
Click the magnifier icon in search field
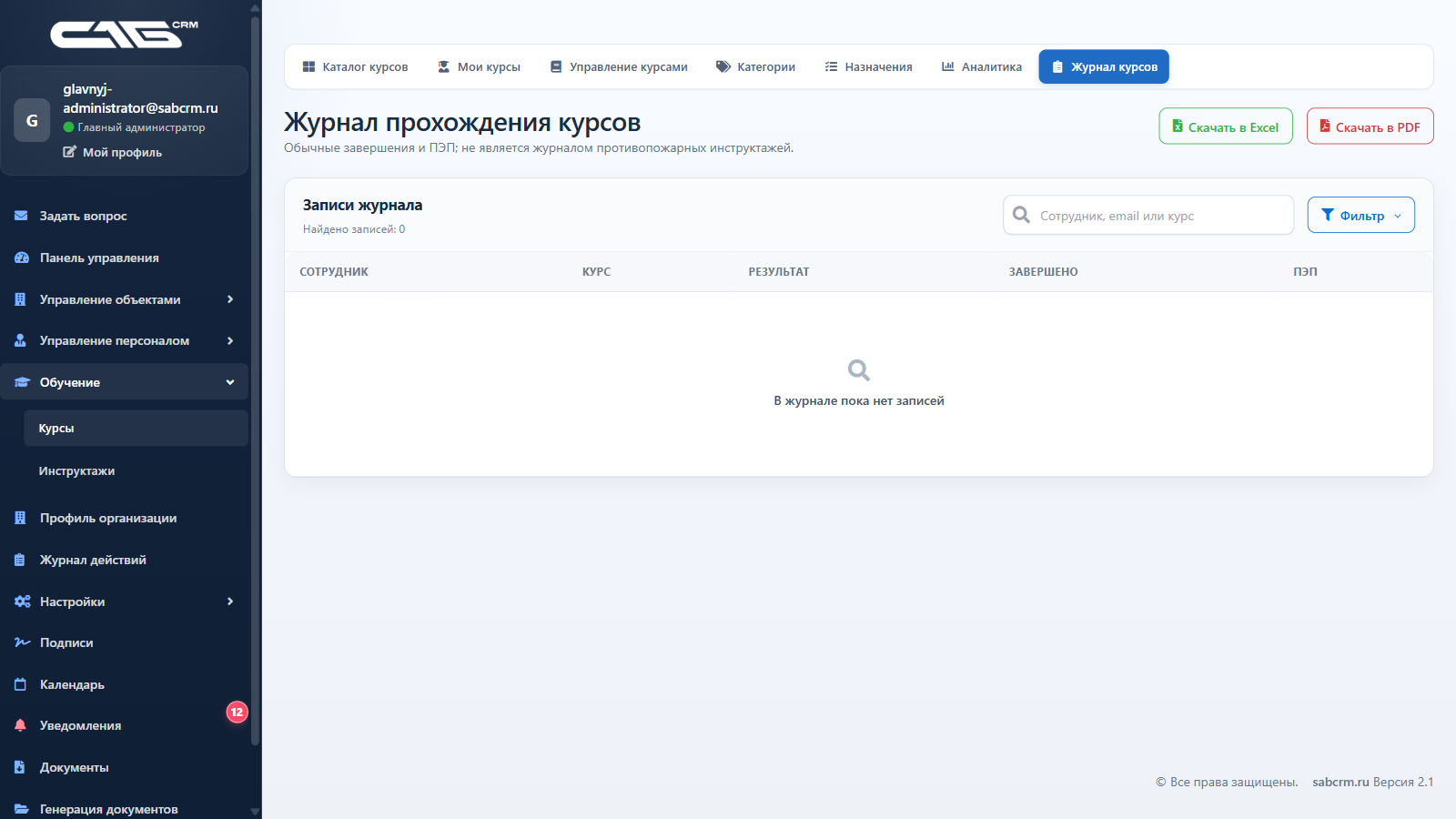coord(1022,215)
